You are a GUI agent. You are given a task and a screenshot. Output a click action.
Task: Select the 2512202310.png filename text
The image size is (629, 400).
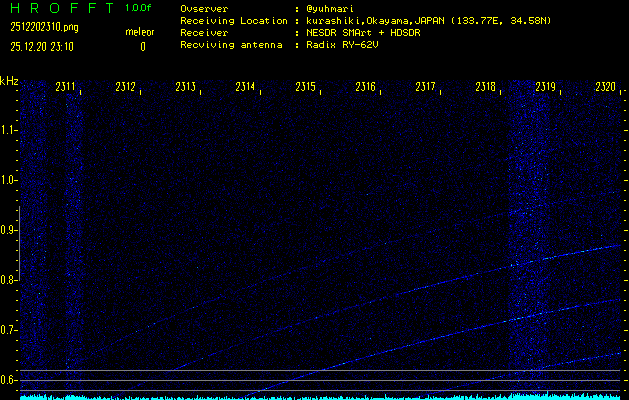pyautogui.click(x=44, y=27)
